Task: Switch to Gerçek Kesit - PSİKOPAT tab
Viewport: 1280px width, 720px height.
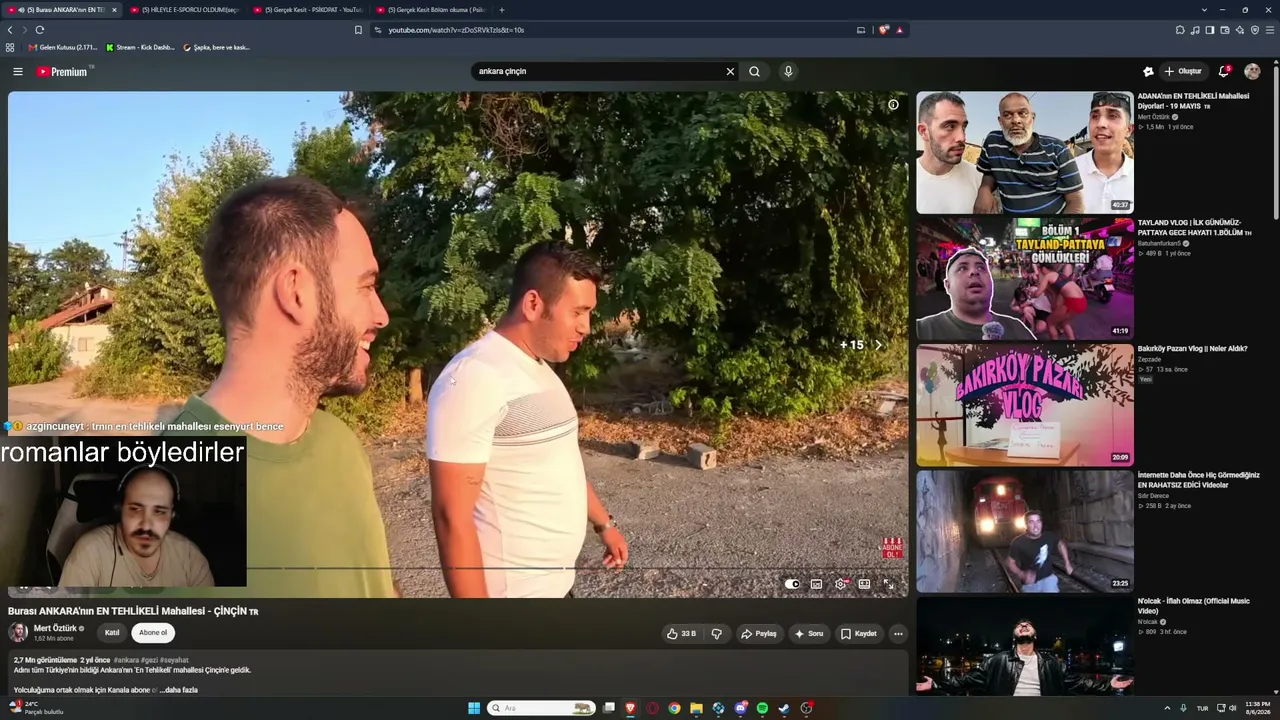Action: [310, 10]
